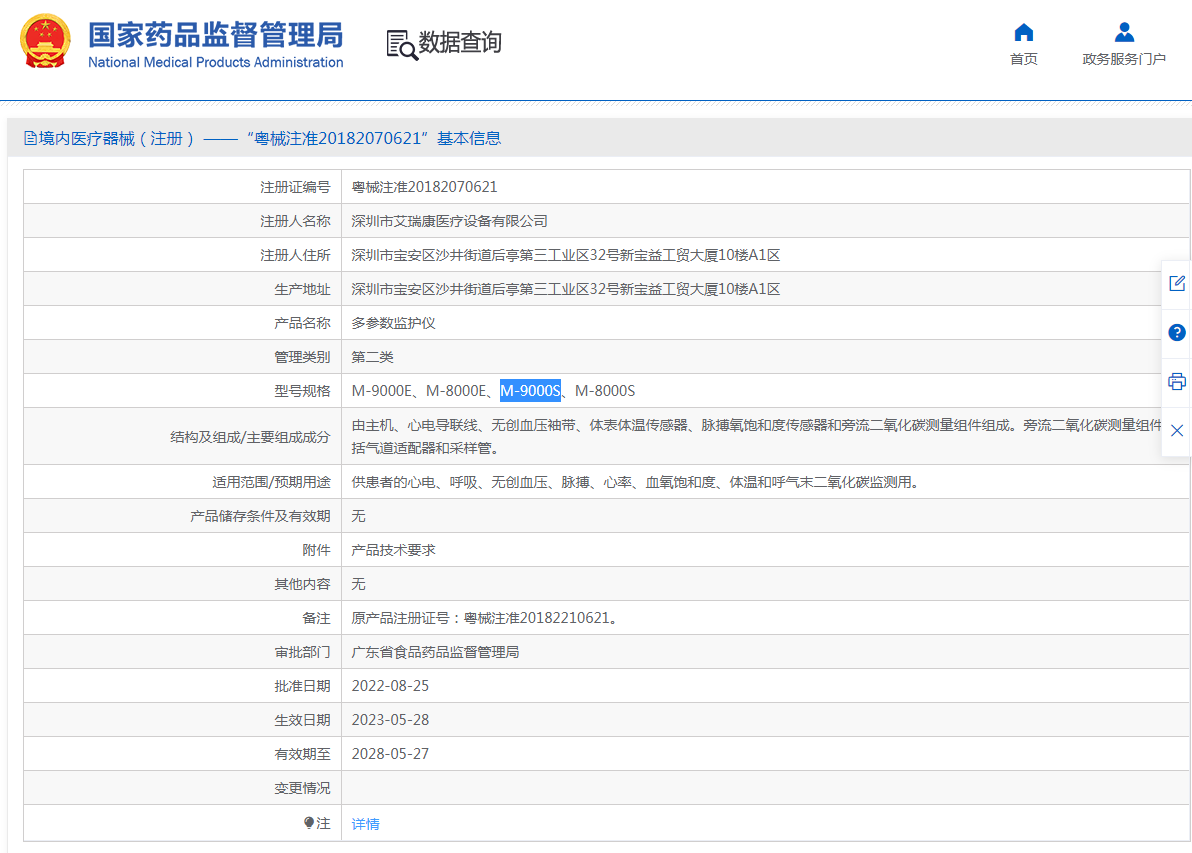Print the page using the printer icon
This screenshot has height=853, width=1192.
click(x=1177, y=381)
